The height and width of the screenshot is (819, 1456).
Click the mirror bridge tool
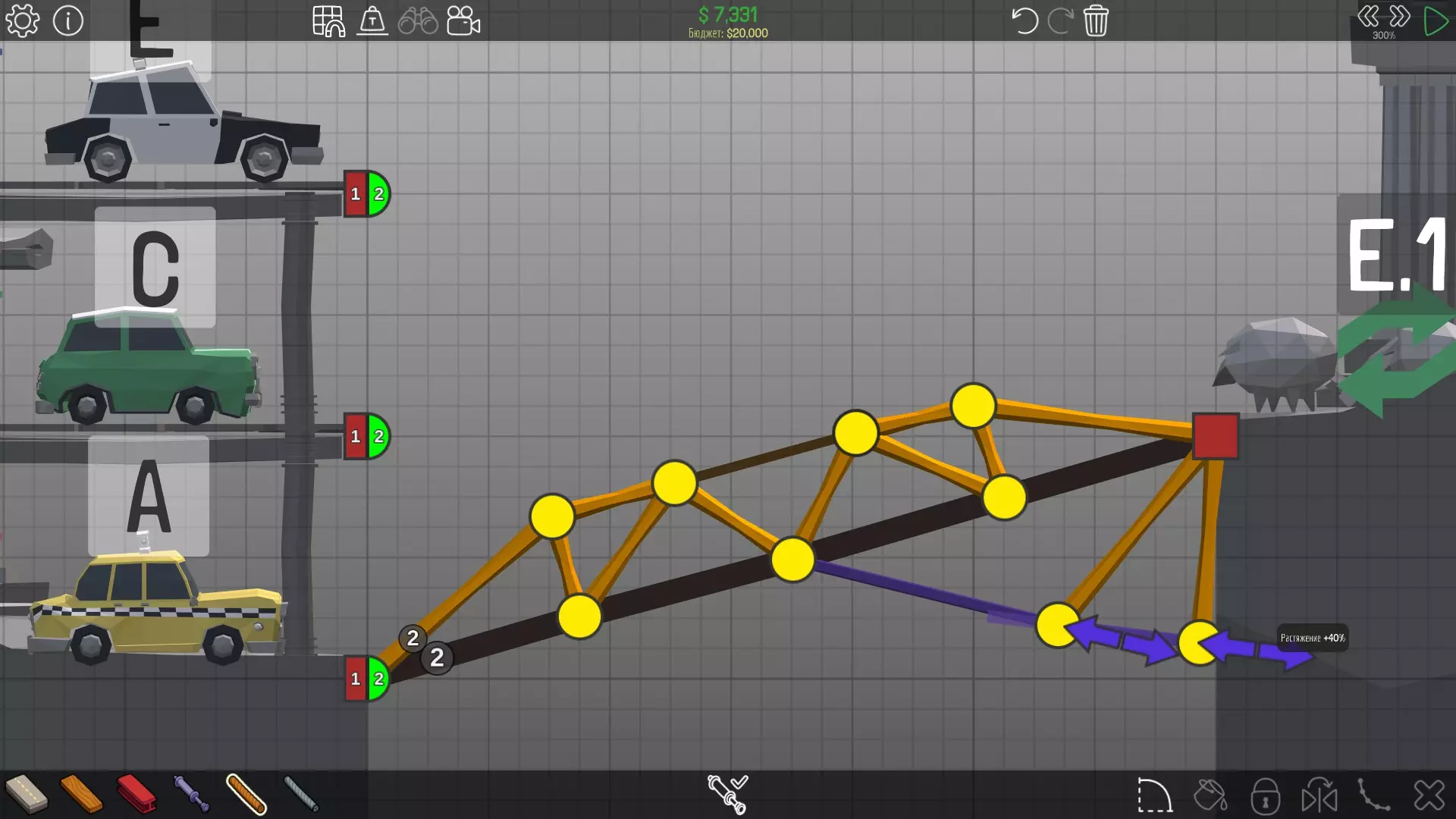pyautogui.click(x=1319, y=796)
